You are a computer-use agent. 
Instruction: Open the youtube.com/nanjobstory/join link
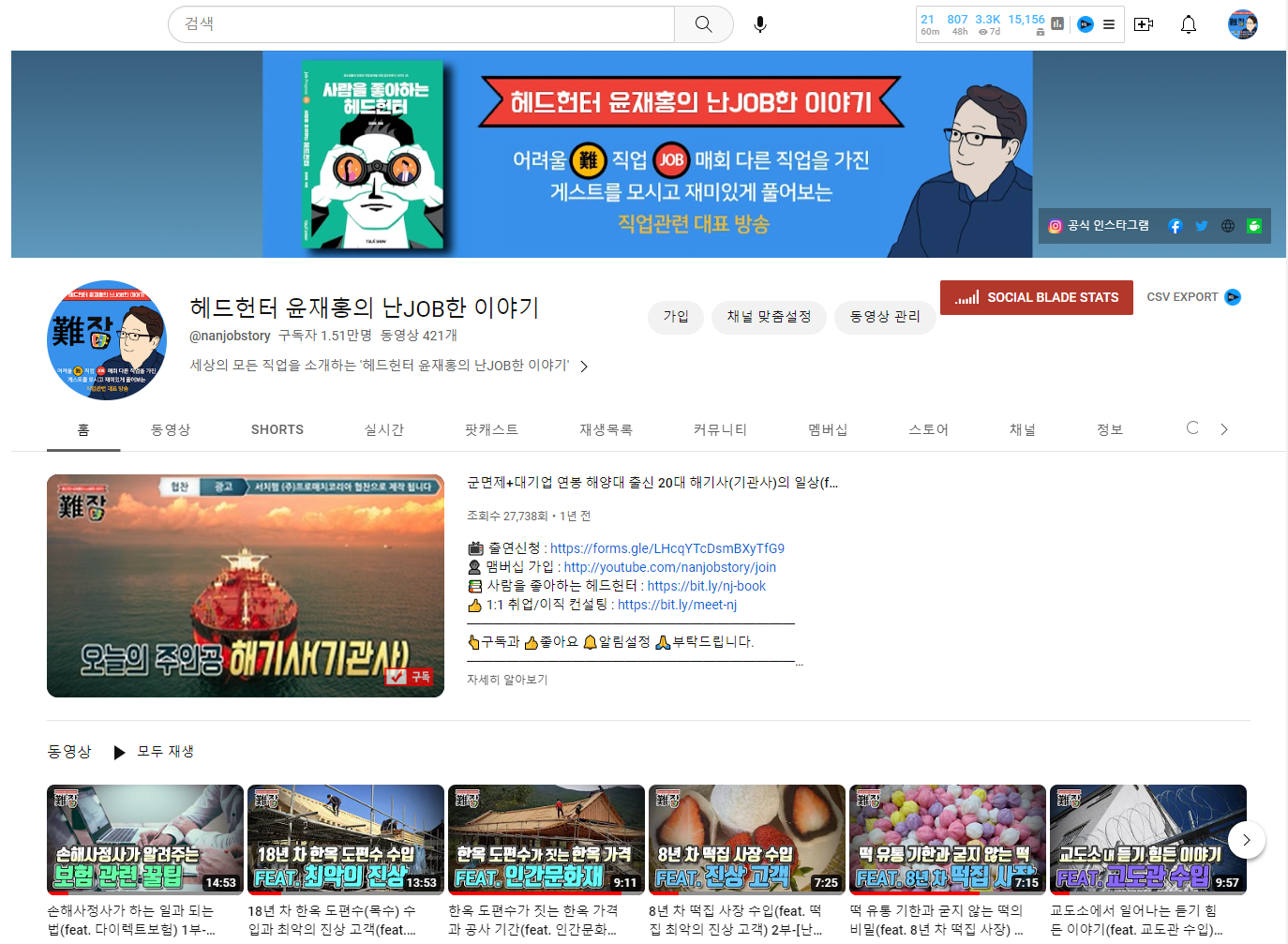(670, 567)
